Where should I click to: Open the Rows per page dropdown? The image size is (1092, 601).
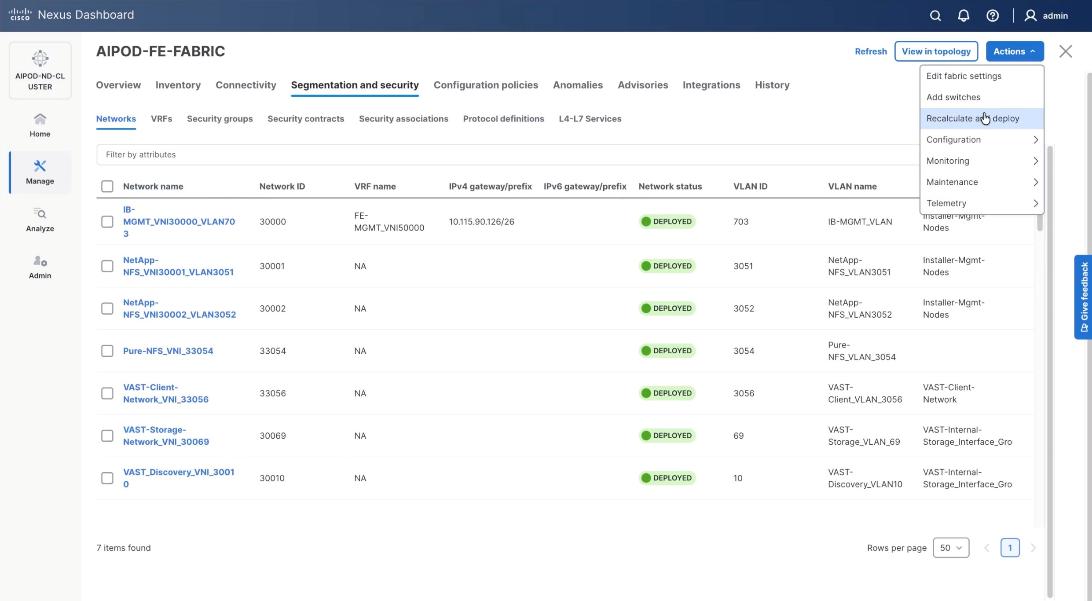point(950,548)
